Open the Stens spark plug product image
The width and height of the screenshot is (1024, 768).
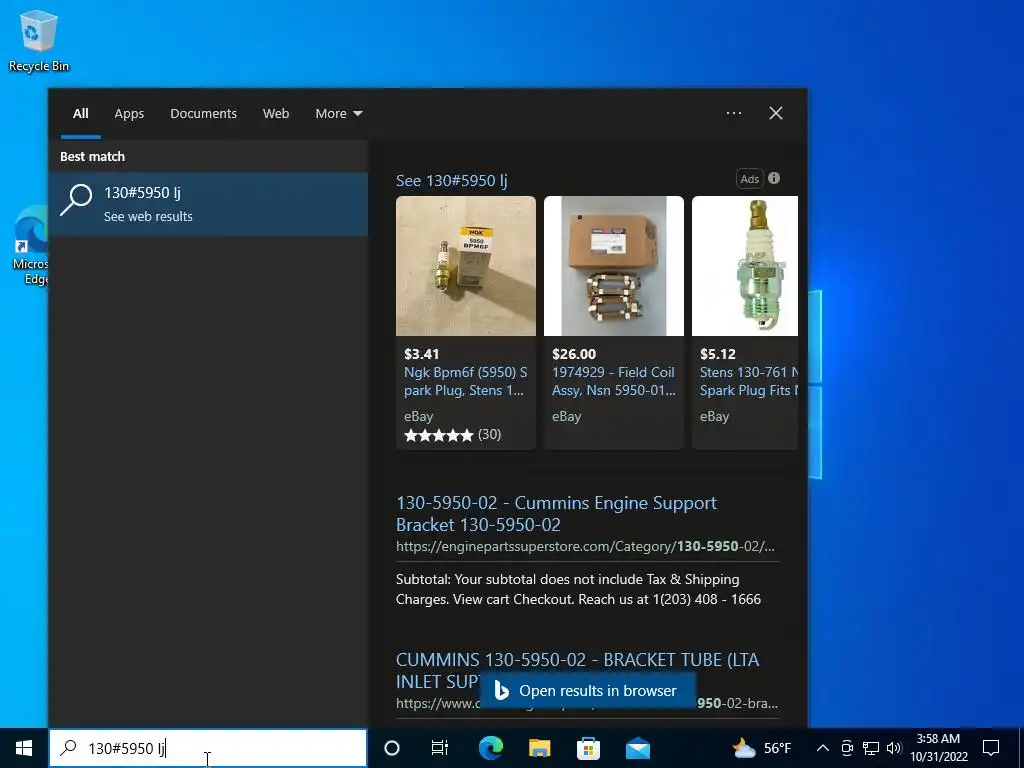(745, 266)
